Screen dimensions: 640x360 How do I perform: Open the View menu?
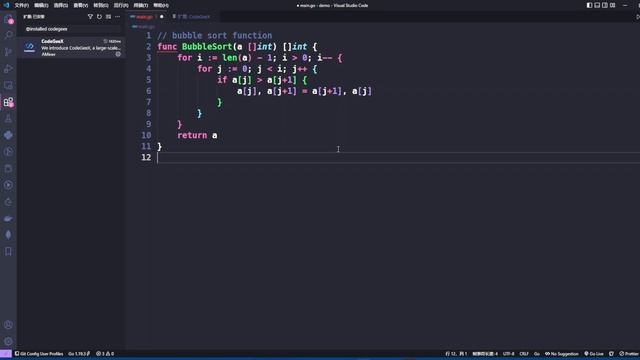[81, 5]
